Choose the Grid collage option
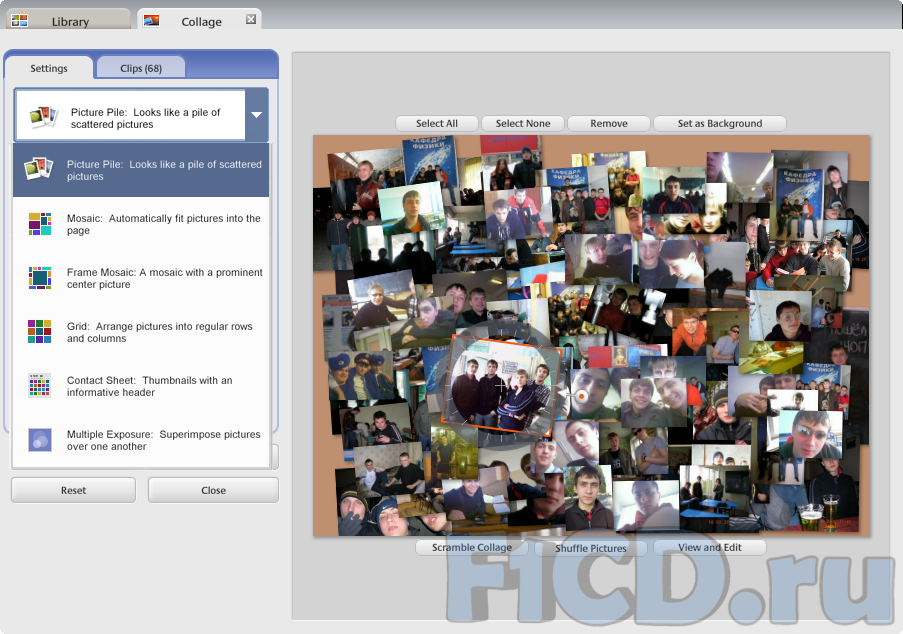The image size is (903, 634). [x=141, y=332]
